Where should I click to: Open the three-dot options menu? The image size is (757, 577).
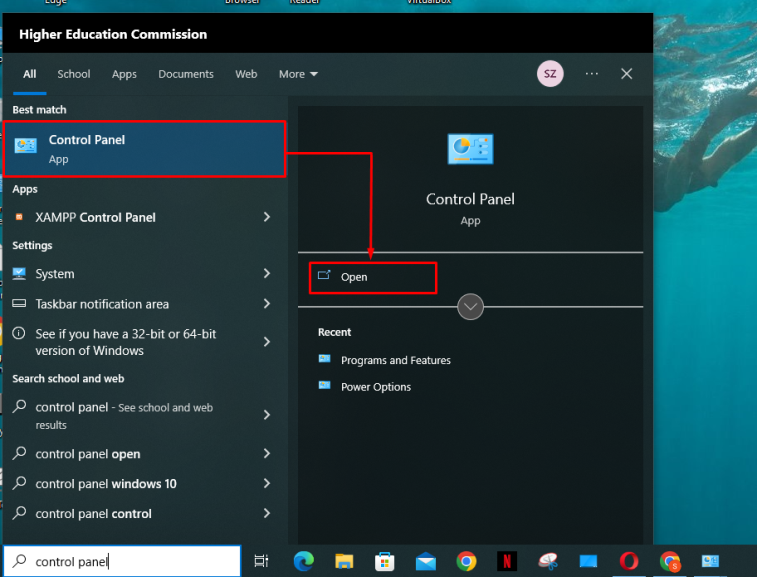point(592,74)
